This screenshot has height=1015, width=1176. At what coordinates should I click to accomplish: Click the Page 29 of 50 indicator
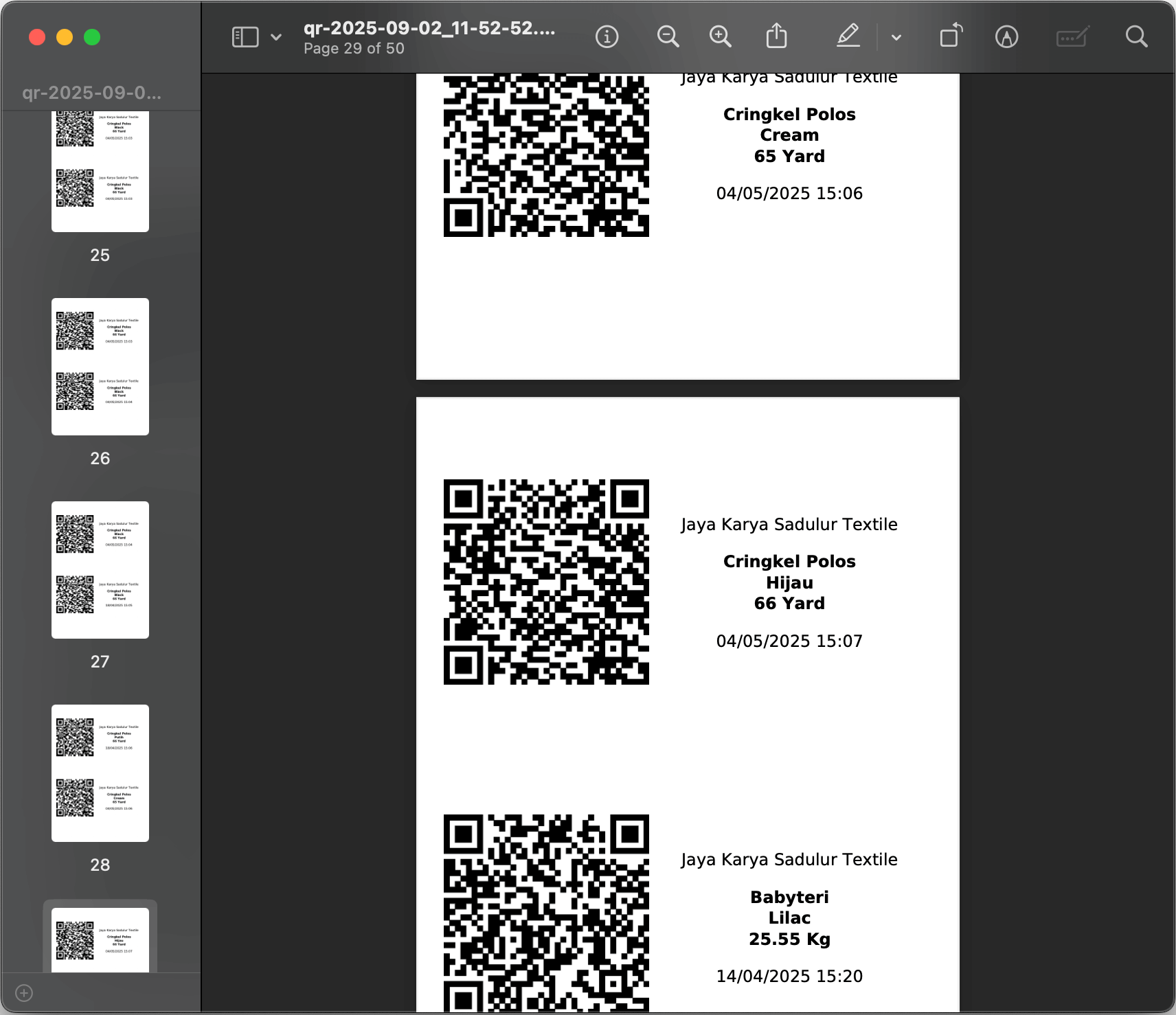point(354,48)
